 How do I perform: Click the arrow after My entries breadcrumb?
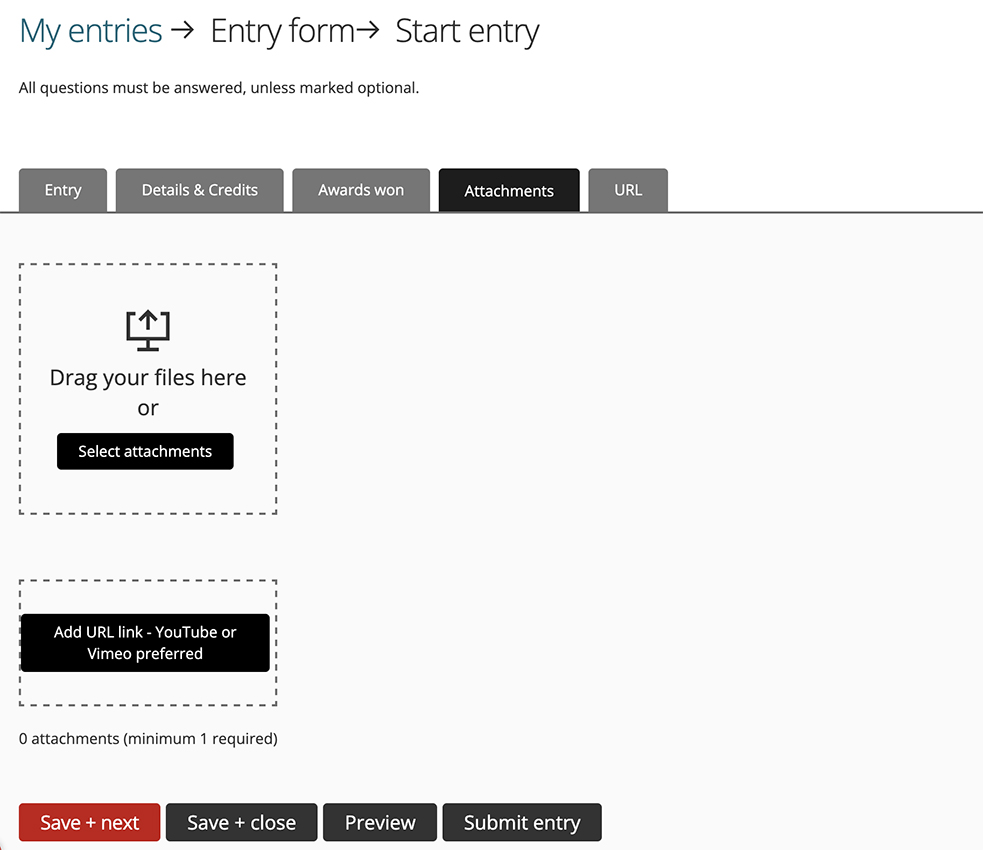click(182, 31)
